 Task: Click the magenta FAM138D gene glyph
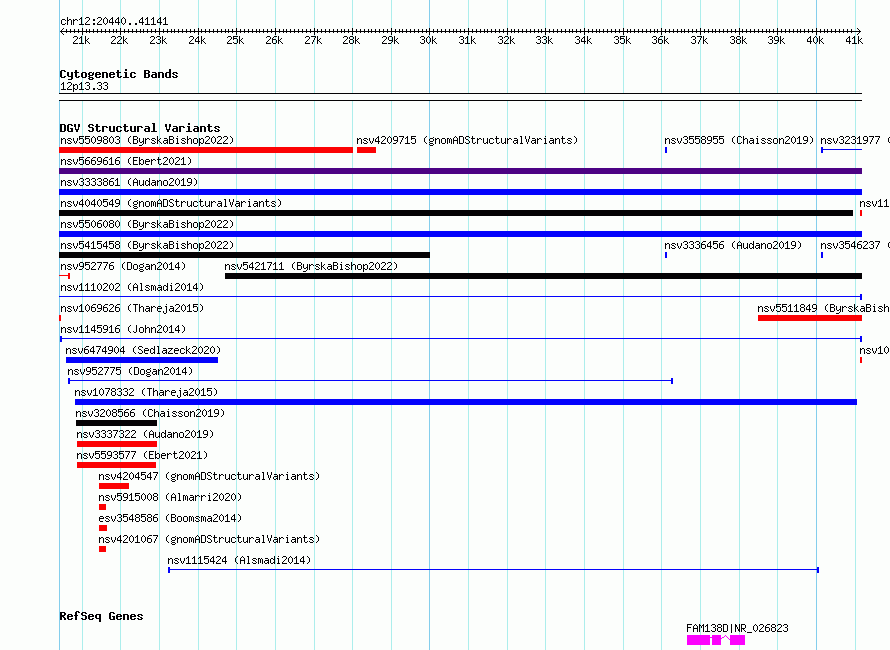[716, 640]
